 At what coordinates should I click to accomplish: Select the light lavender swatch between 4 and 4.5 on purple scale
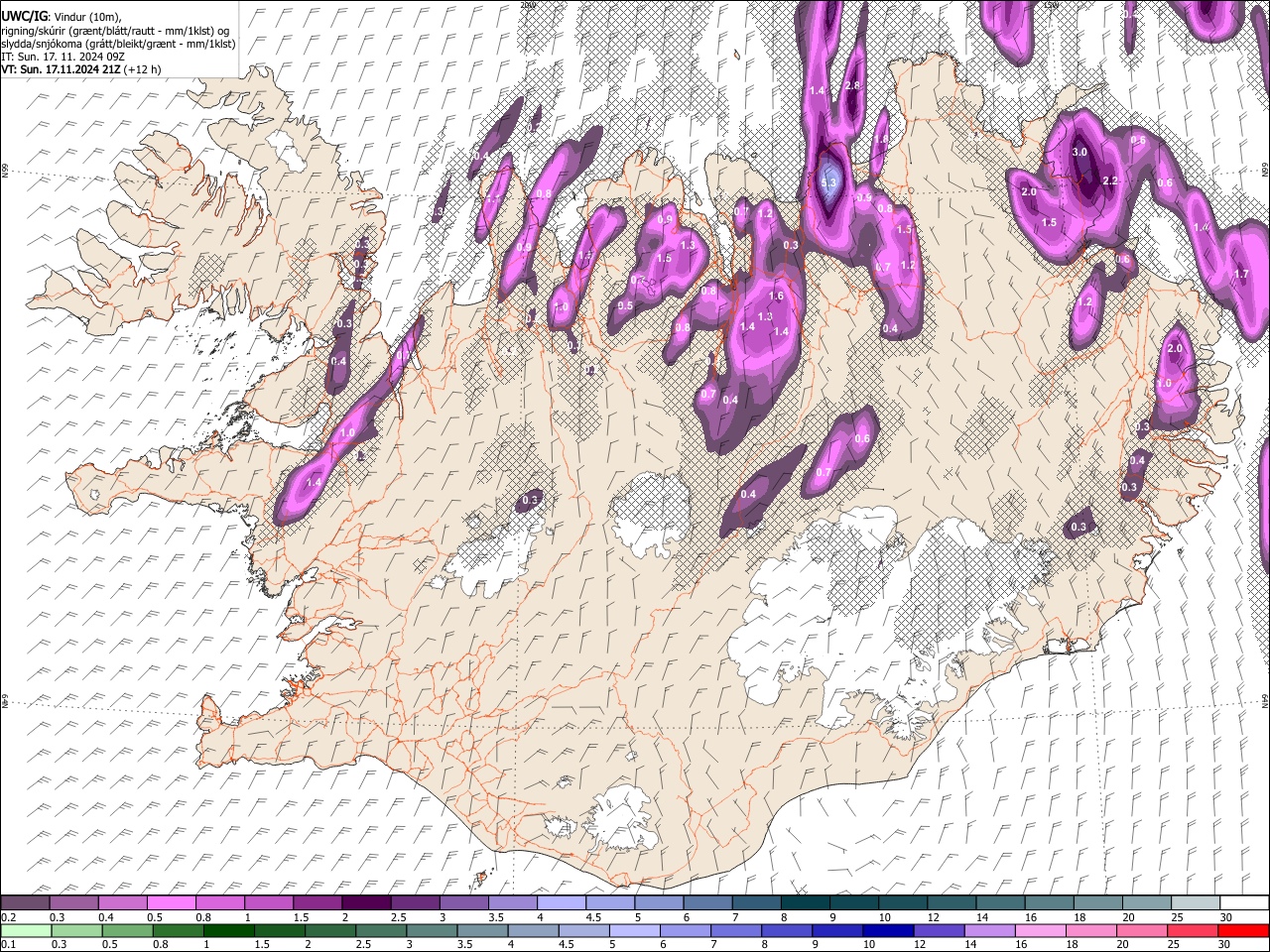pos(560,903)
